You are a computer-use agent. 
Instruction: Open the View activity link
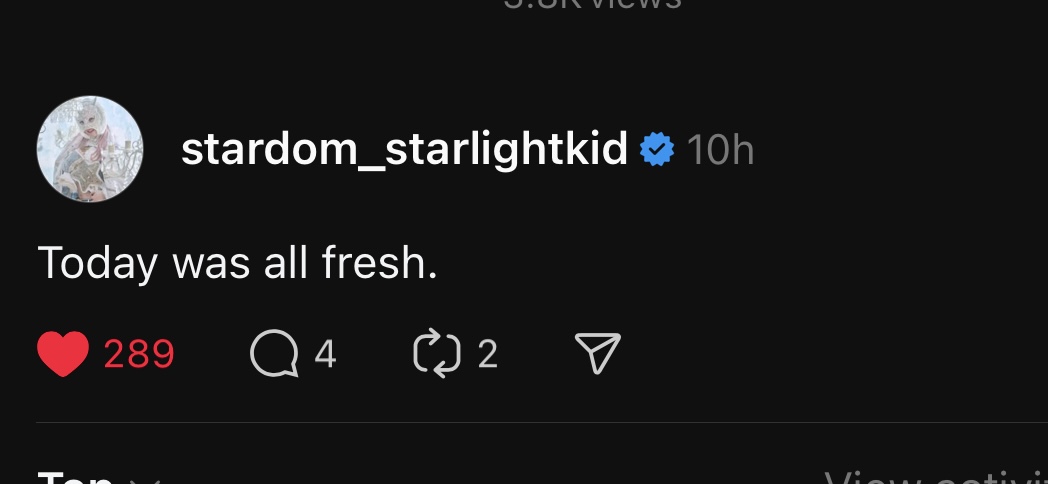[x=936, y=477]
